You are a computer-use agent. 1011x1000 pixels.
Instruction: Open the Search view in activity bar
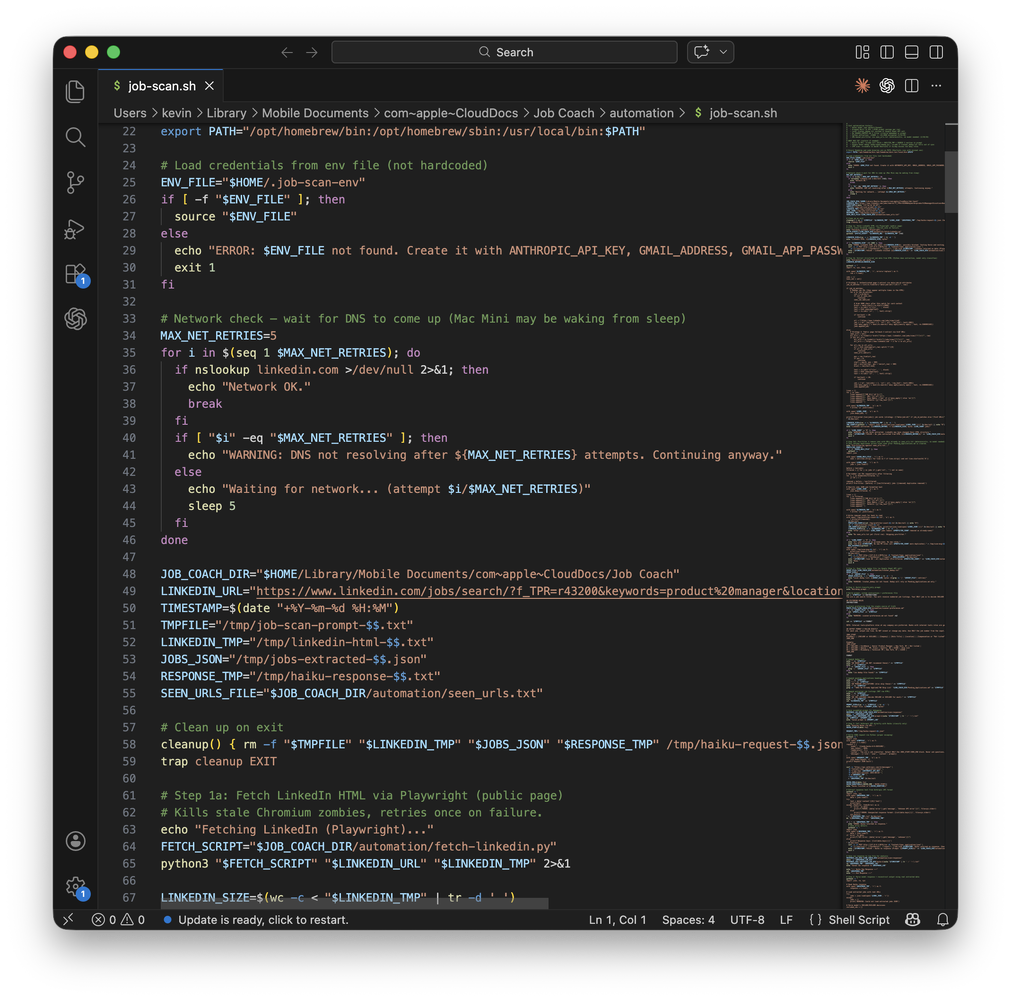(x=75, y=137)
